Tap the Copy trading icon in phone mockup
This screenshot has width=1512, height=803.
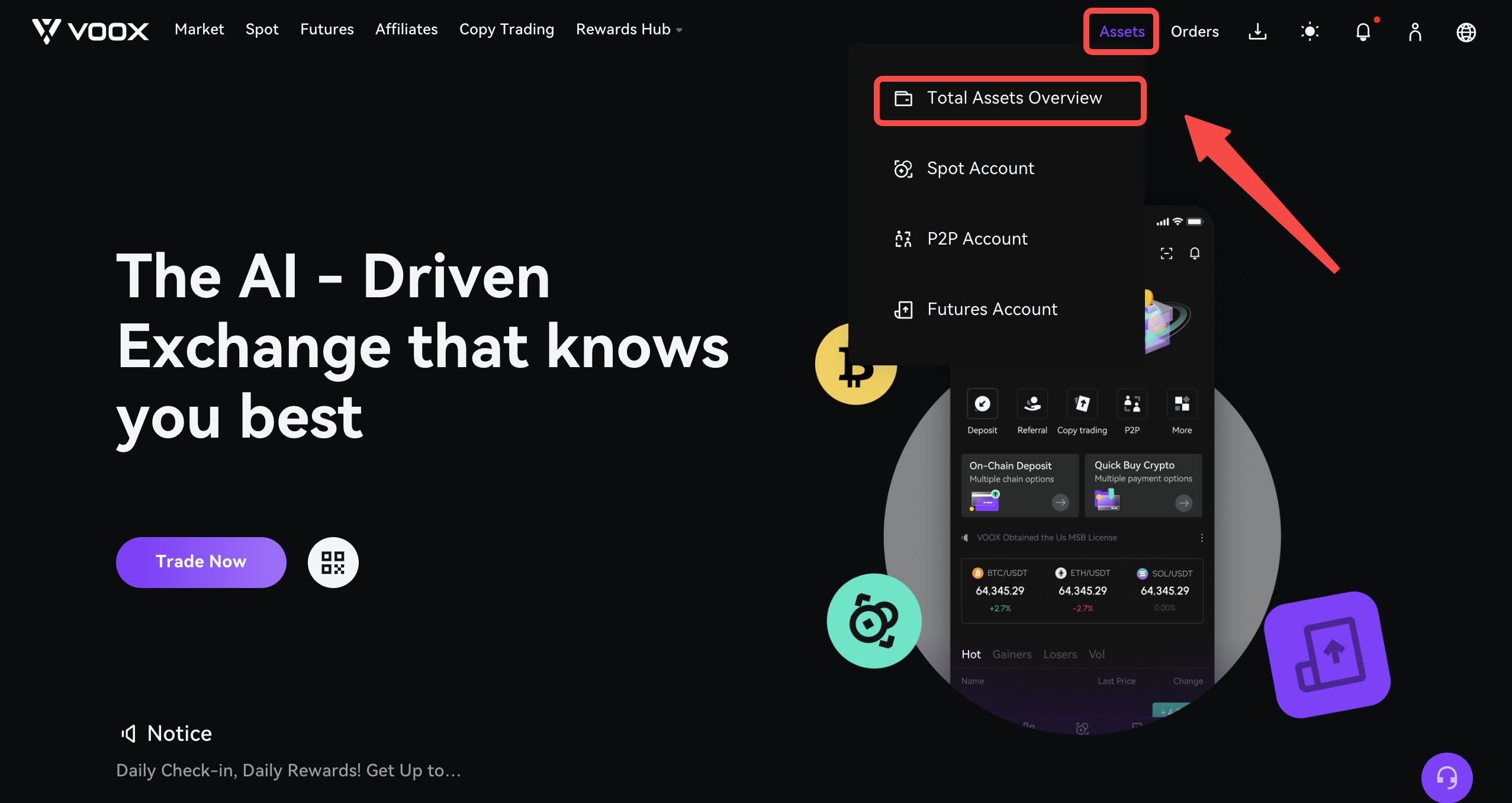click(x=1082, y=404)
